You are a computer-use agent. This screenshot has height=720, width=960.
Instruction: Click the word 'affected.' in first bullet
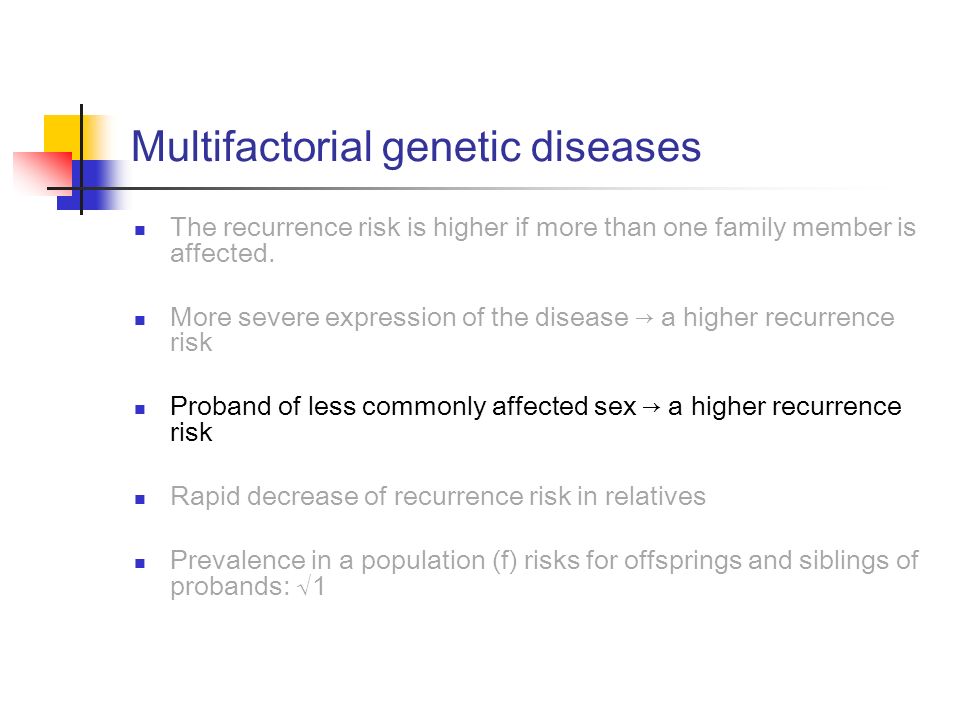pos(222,253)
